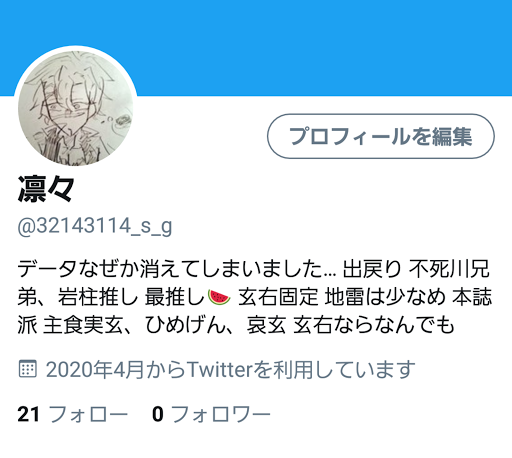Click 玄右固定 in the bio
The height and width of the screenshot is (458, 512).
point(278,297)
